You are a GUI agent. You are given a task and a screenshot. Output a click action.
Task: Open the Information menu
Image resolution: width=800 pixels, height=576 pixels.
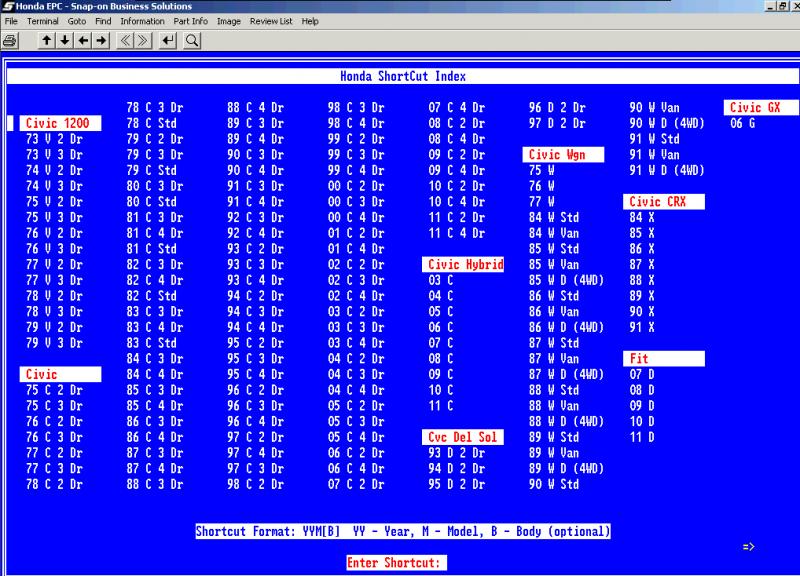[x=142, y=21]
